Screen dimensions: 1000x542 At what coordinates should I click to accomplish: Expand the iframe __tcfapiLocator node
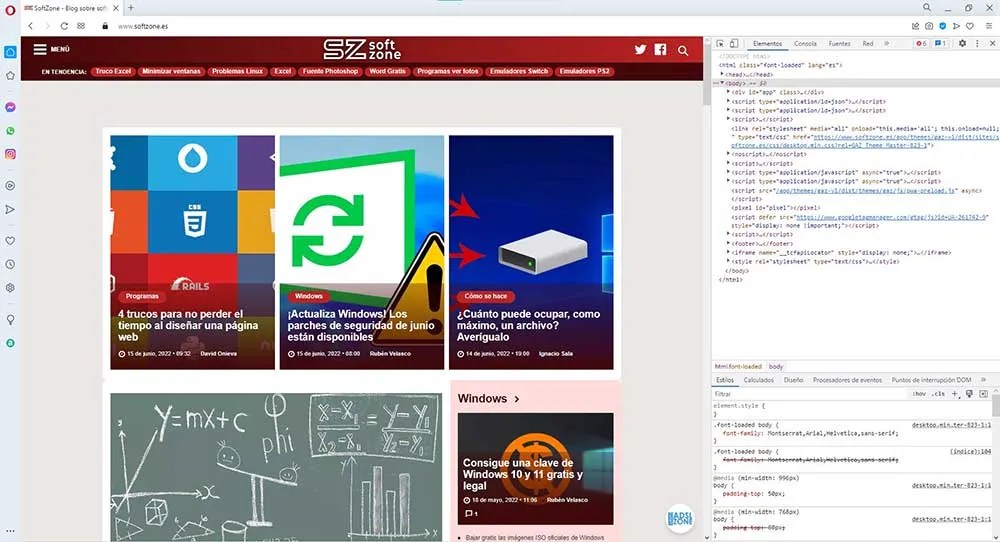728,253
